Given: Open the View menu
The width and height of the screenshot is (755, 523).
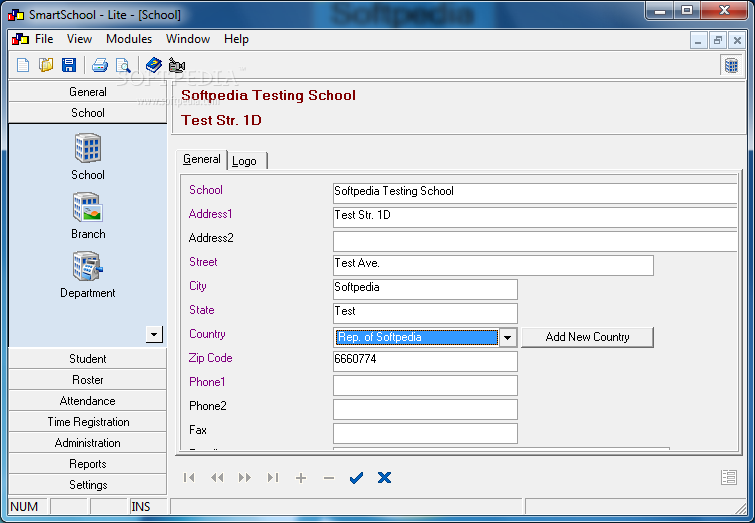Looking at the screenshot, I should (79, 39).
